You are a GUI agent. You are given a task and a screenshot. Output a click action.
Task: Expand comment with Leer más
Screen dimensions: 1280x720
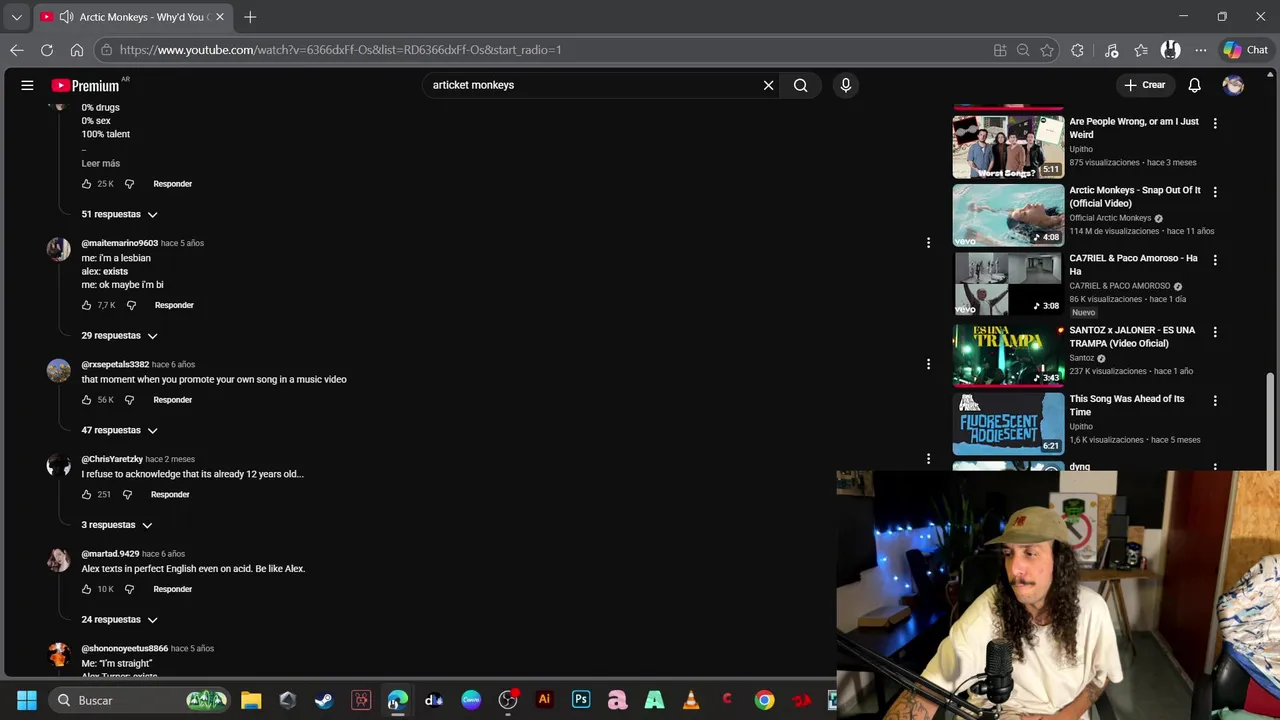tap(101, 163)
